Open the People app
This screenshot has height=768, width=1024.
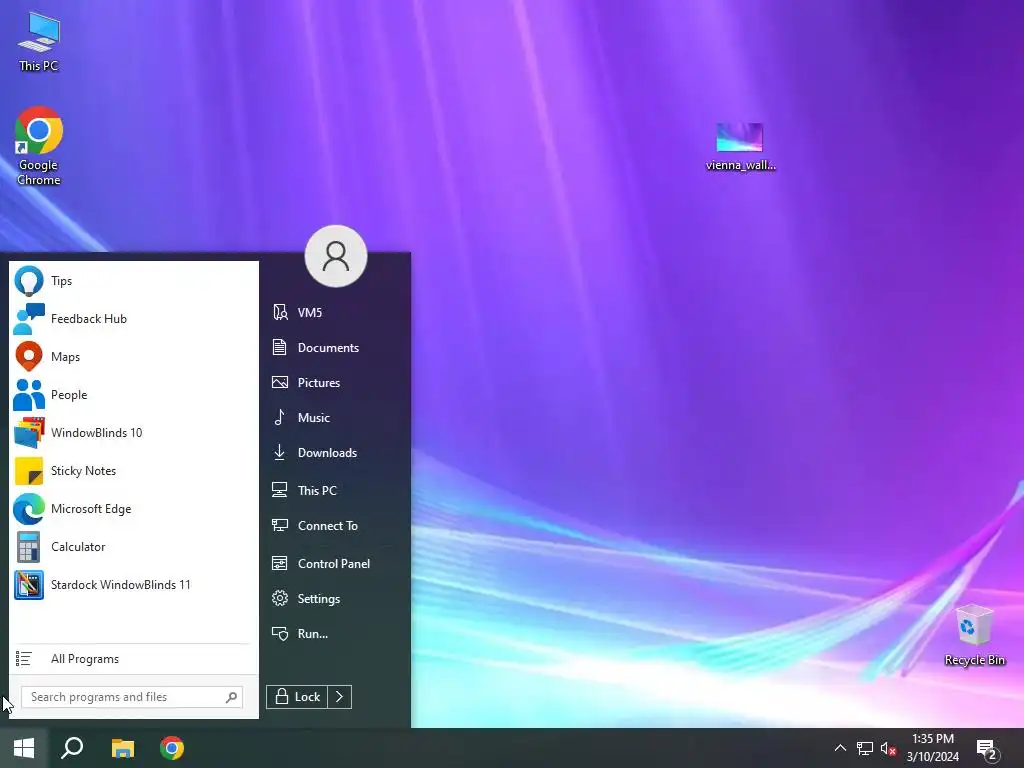tap(134, 394)
